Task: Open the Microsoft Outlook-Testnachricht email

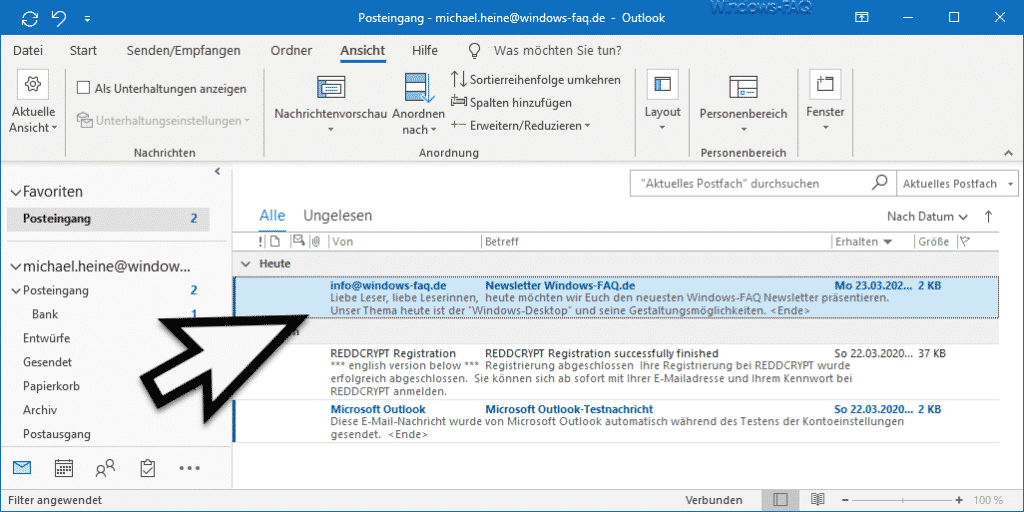Action: (x=616, y=421)
